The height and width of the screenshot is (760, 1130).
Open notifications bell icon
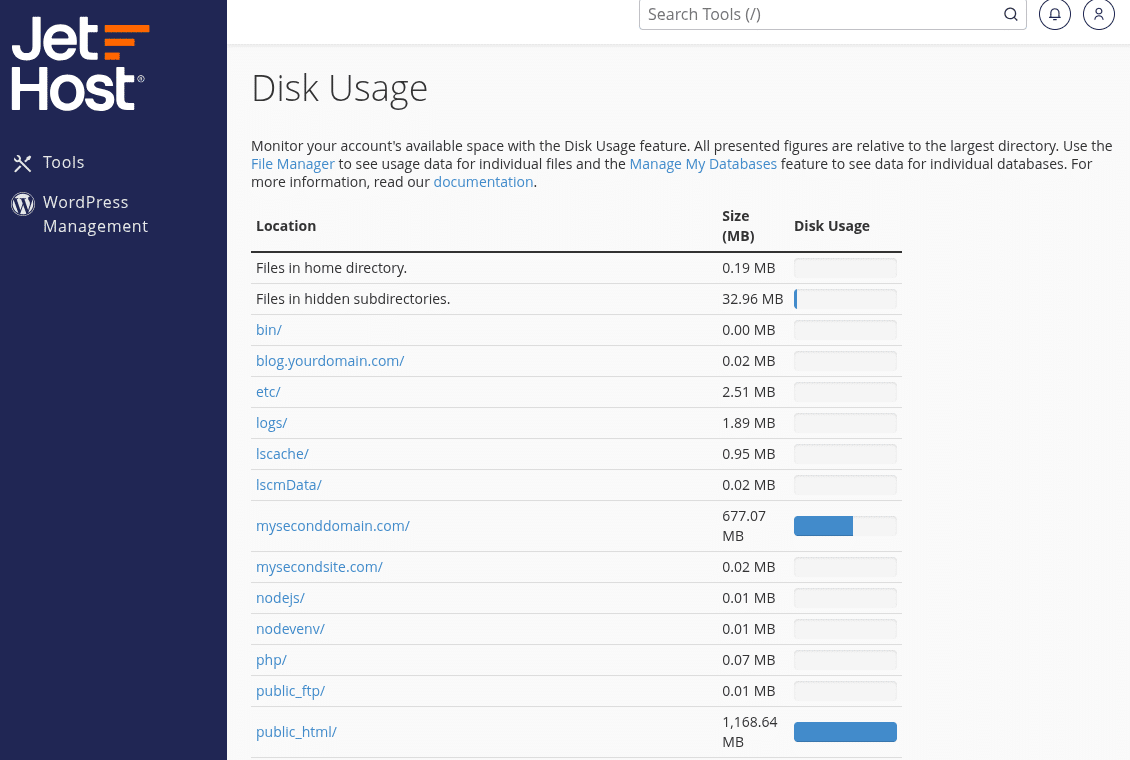[x=1054, y=14]
